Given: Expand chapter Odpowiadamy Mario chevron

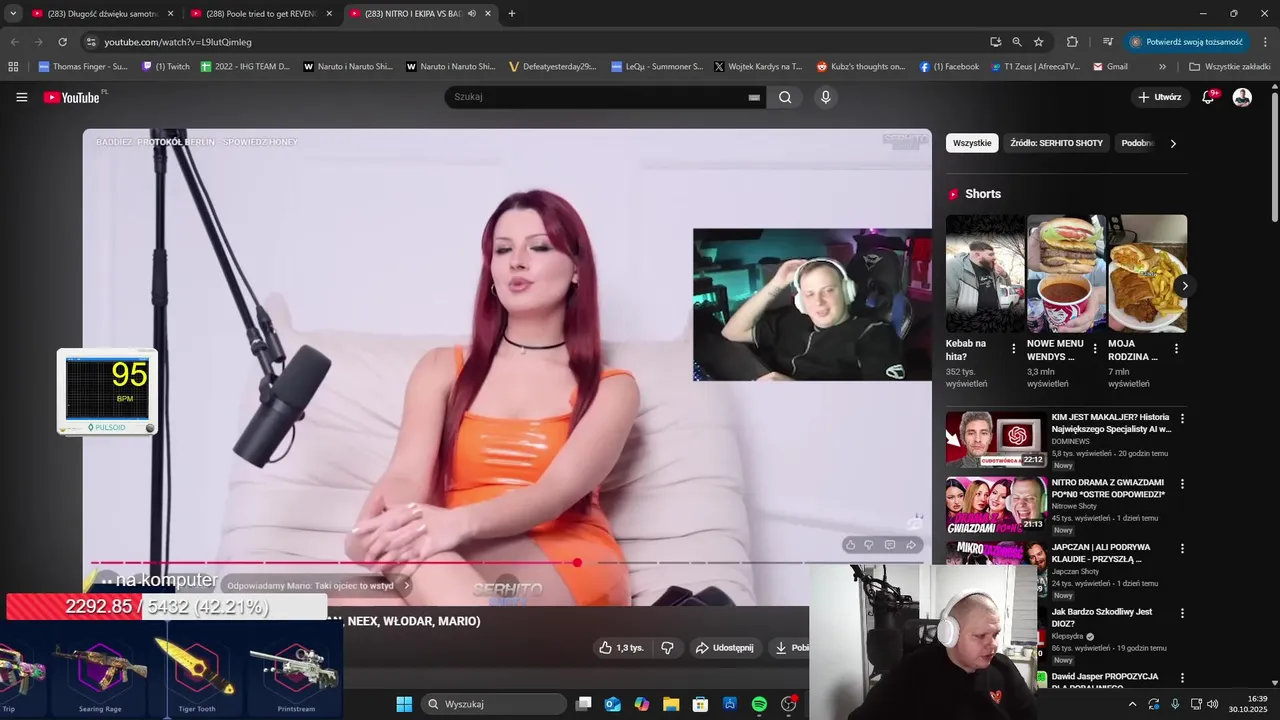Looking at the screenshot, I should (x=406, y=586).
